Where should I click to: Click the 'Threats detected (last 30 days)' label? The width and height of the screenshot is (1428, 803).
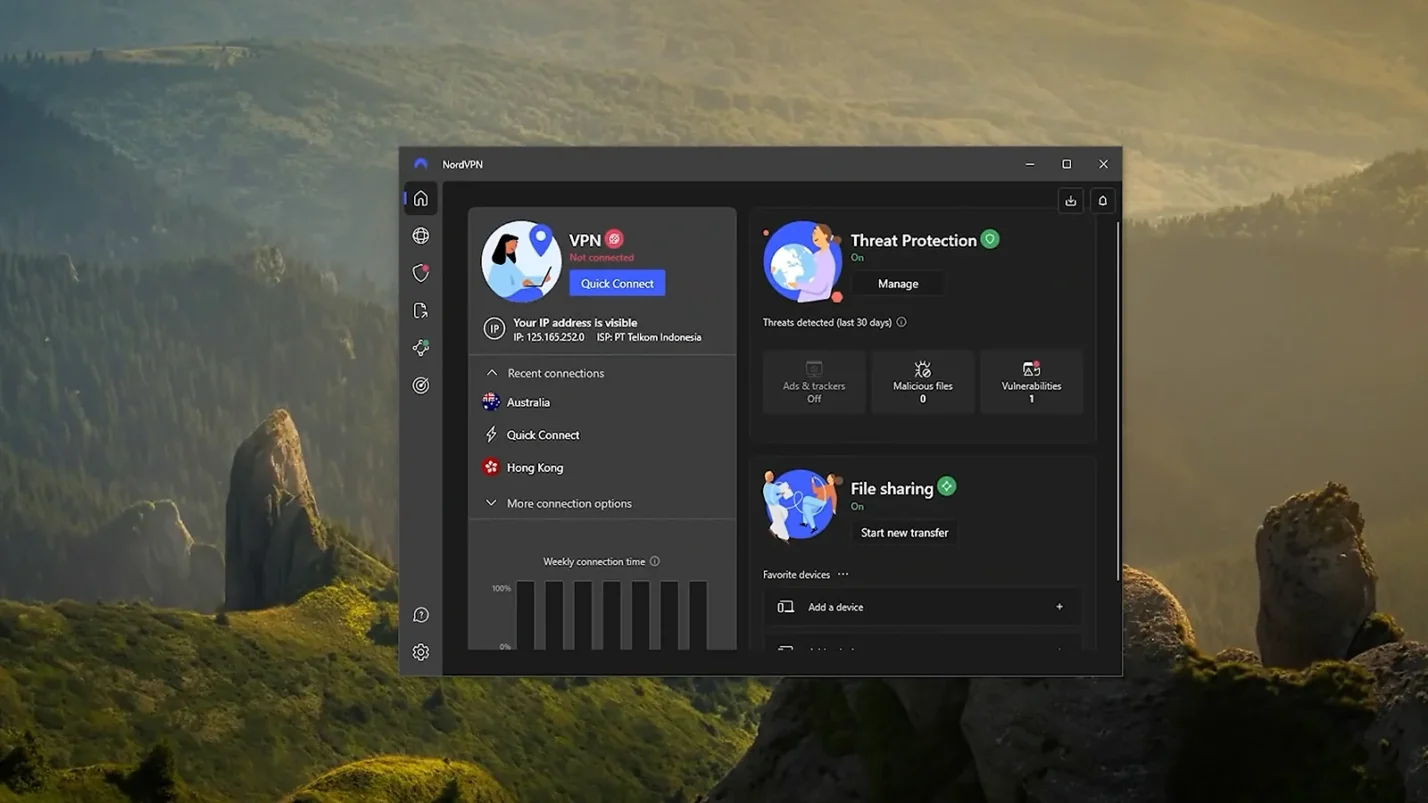[x=827, y=322]
